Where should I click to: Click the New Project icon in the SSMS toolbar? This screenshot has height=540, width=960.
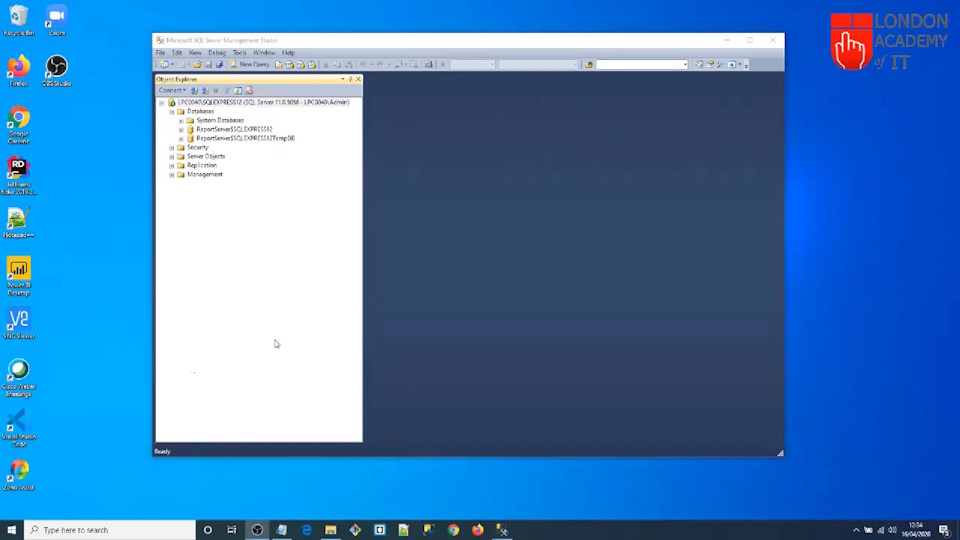pos(163,64)
